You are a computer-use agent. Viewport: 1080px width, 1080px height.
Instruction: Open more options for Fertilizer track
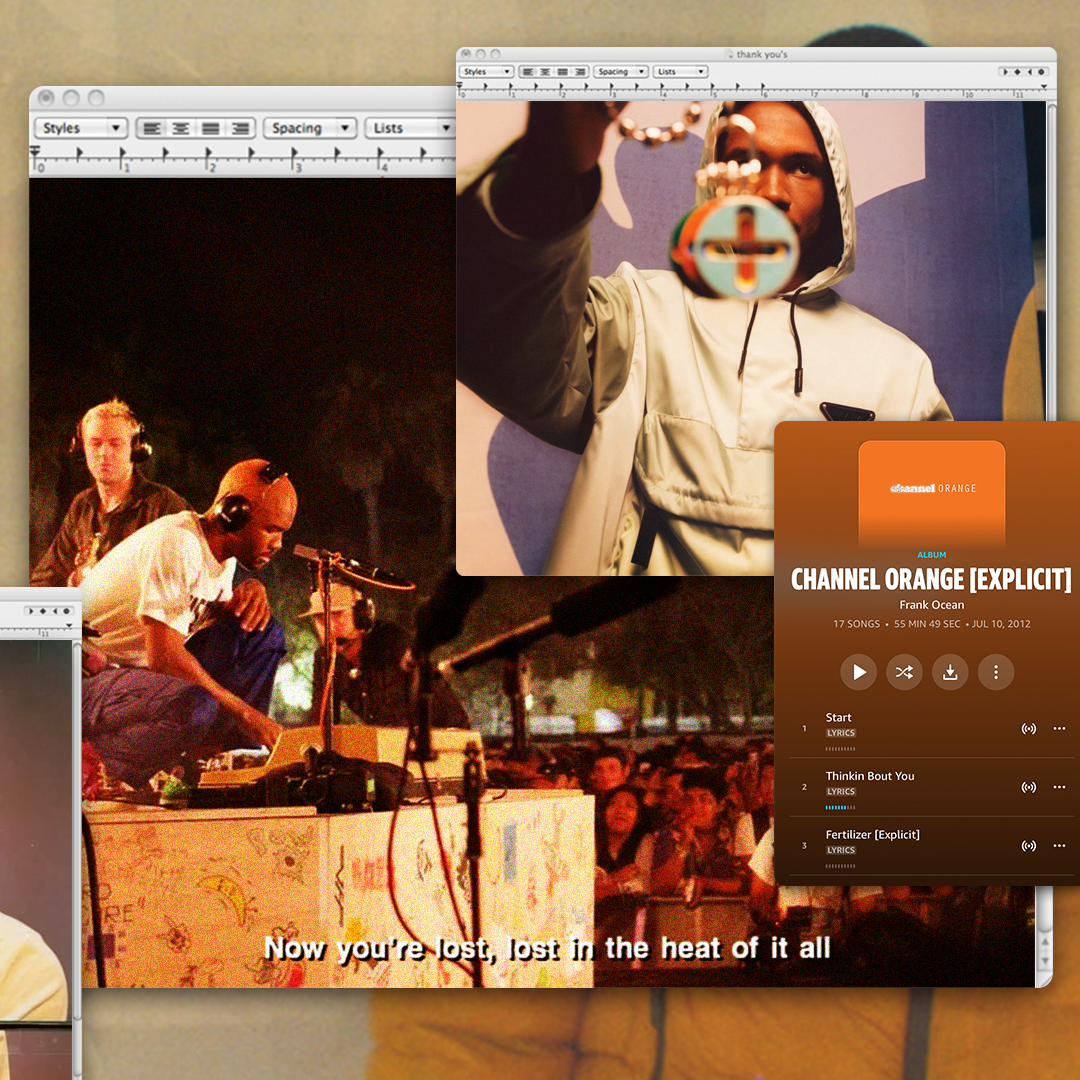tap(1059, 845)
